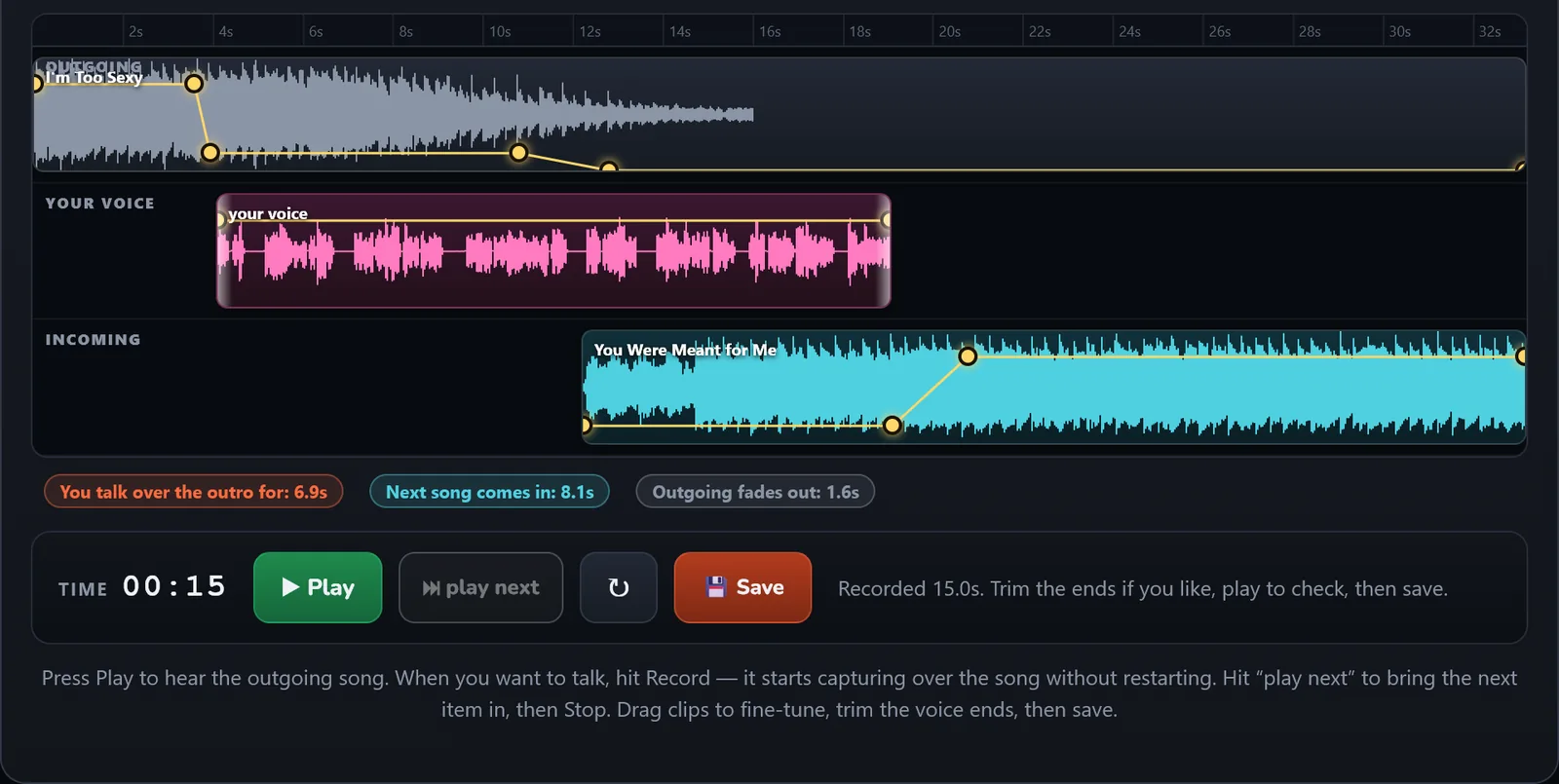Click the 30s mark on the timeline ruler
Viewport: 1559px width, 784px height.
click(1400, 32)
